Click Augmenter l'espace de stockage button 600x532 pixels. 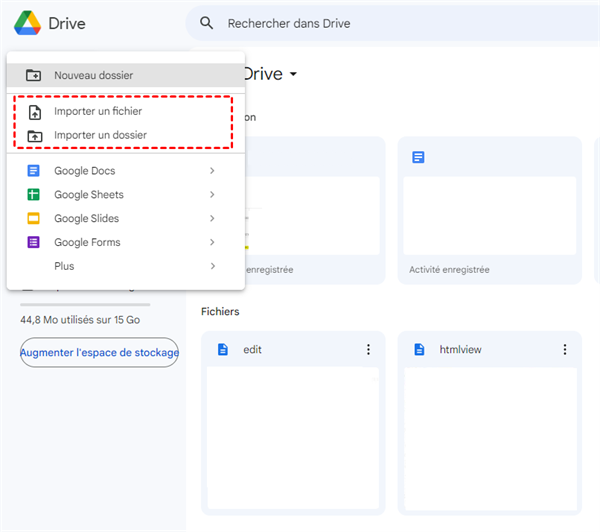[x=99, y=352]
